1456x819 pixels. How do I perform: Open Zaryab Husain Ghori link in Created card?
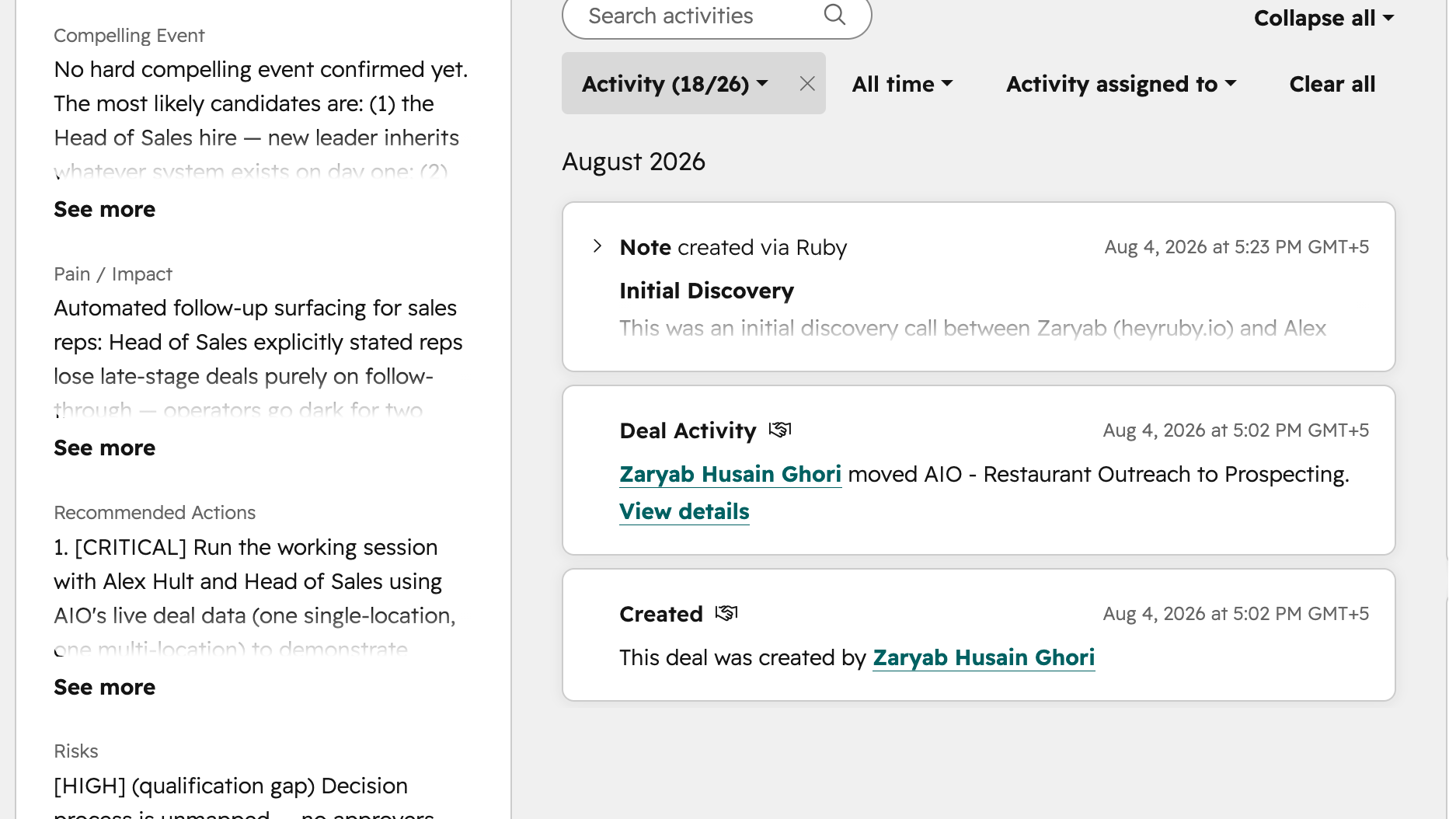click(984, 657)
